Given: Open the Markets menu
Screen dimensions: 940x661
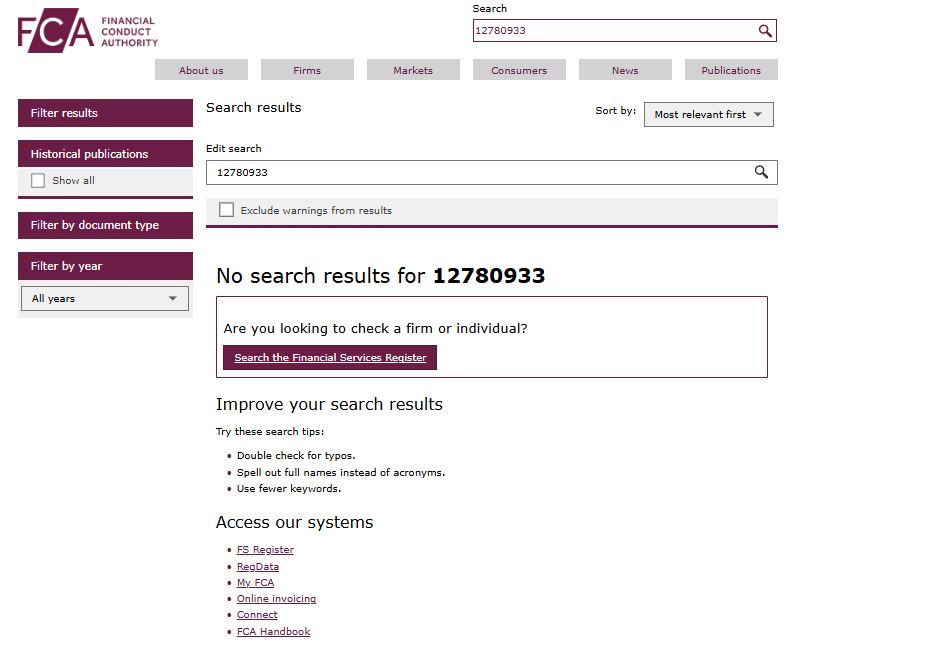Looking at the screenshot, I should (x=413, y=70).
